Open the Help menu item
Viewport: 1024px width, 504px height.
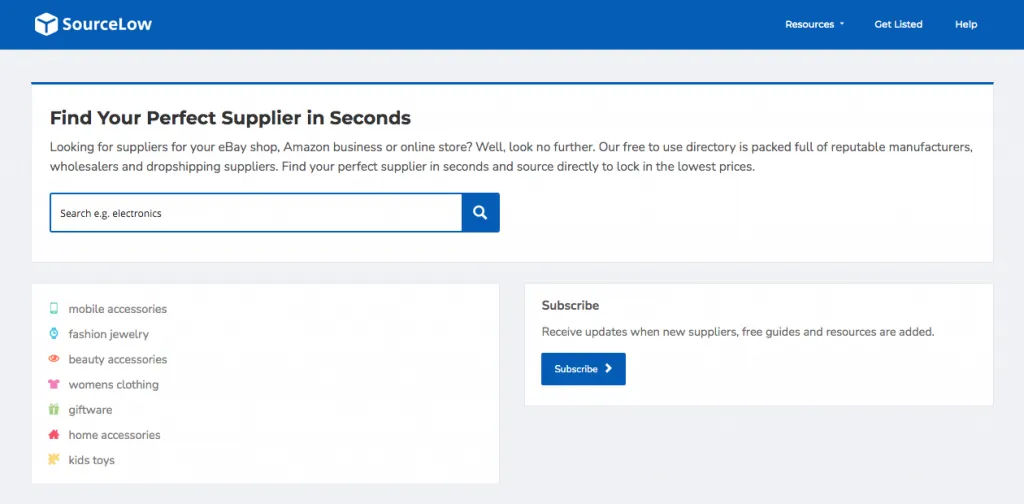point(966,24)
